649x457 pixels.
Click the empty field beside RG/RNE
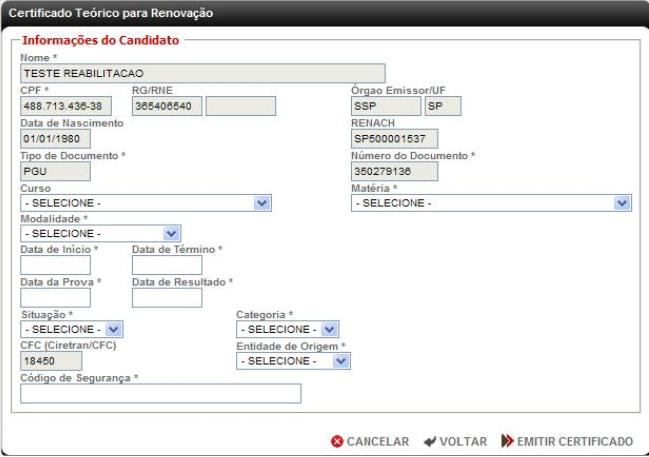point(241,106)
